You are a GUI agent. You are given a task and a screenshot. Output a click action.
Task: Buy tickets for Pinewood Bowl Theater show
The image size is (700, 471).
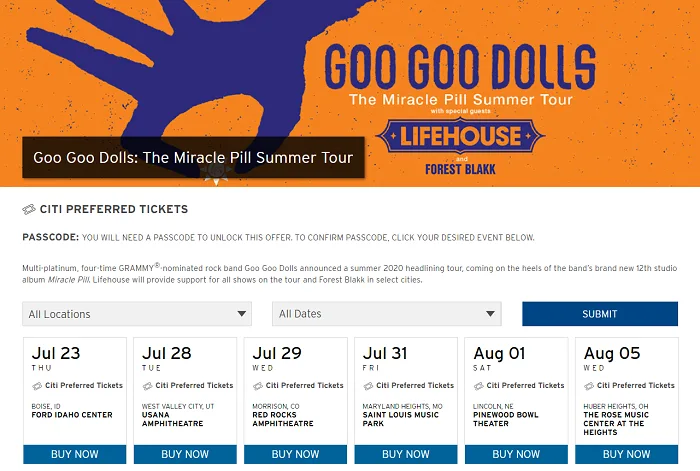point(517,454)
